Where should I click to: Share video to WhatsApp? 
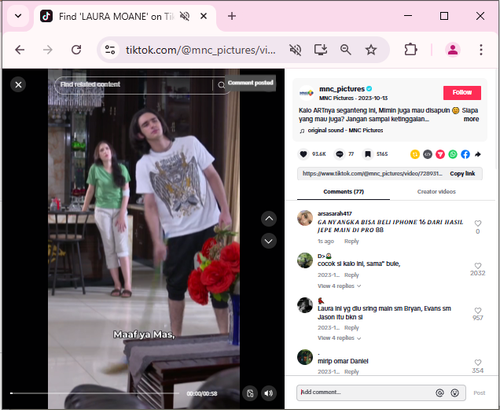tap(453, 154)
